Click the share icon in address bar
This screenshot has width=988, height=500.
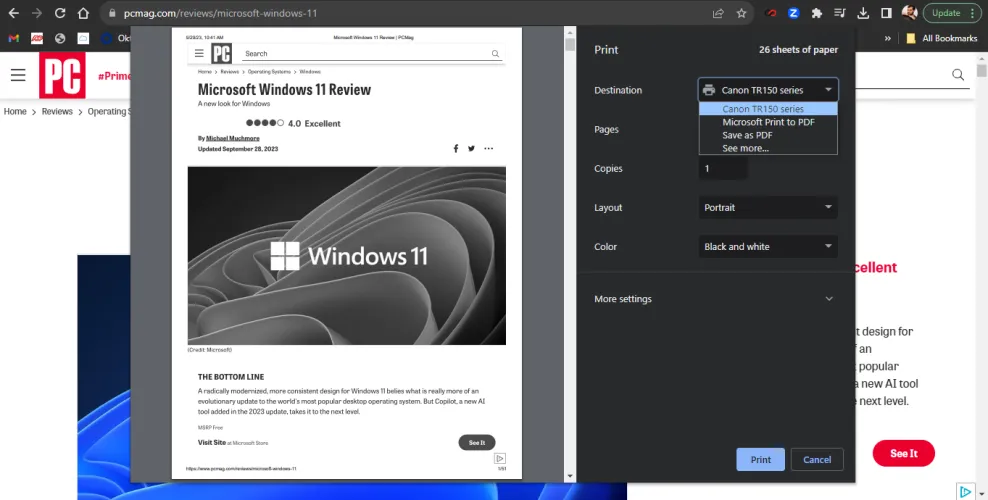coord(718,13)
